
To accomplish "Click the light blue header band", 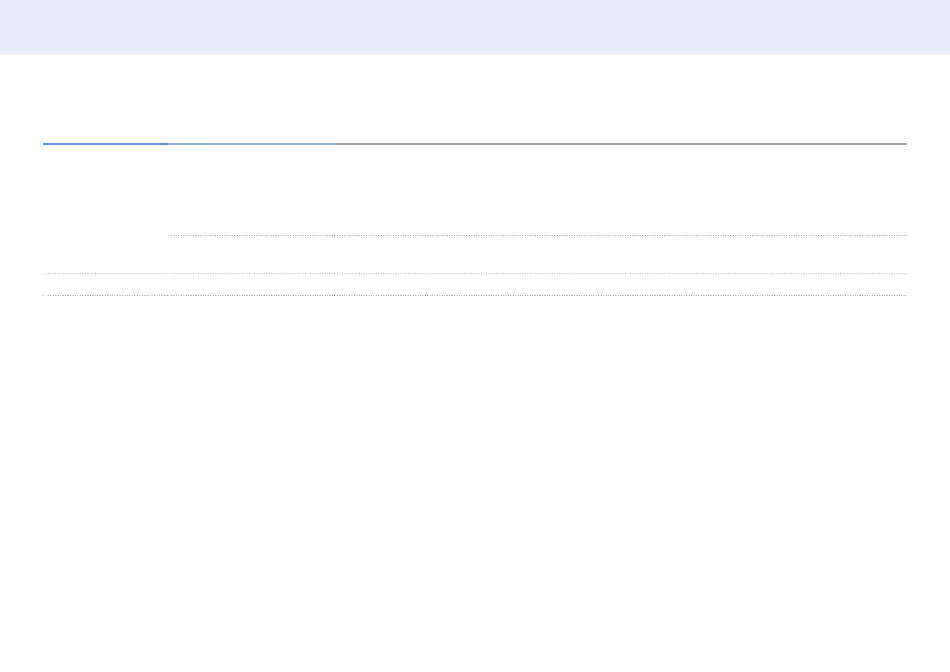I will tap(475, 27).
